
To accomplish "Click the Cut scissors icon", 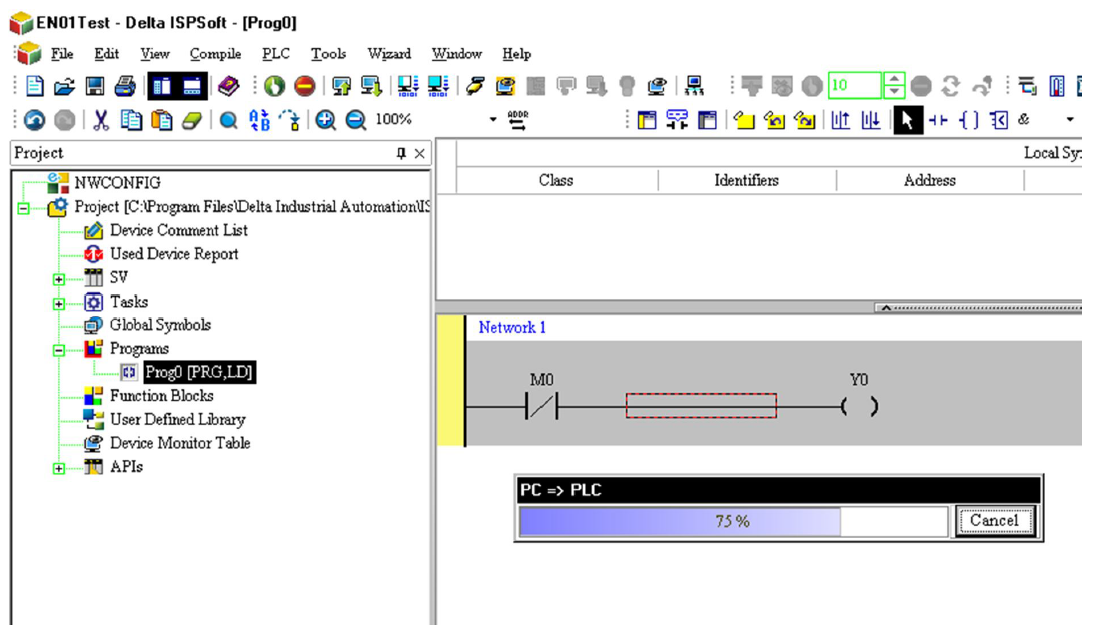I will (101, 120).
